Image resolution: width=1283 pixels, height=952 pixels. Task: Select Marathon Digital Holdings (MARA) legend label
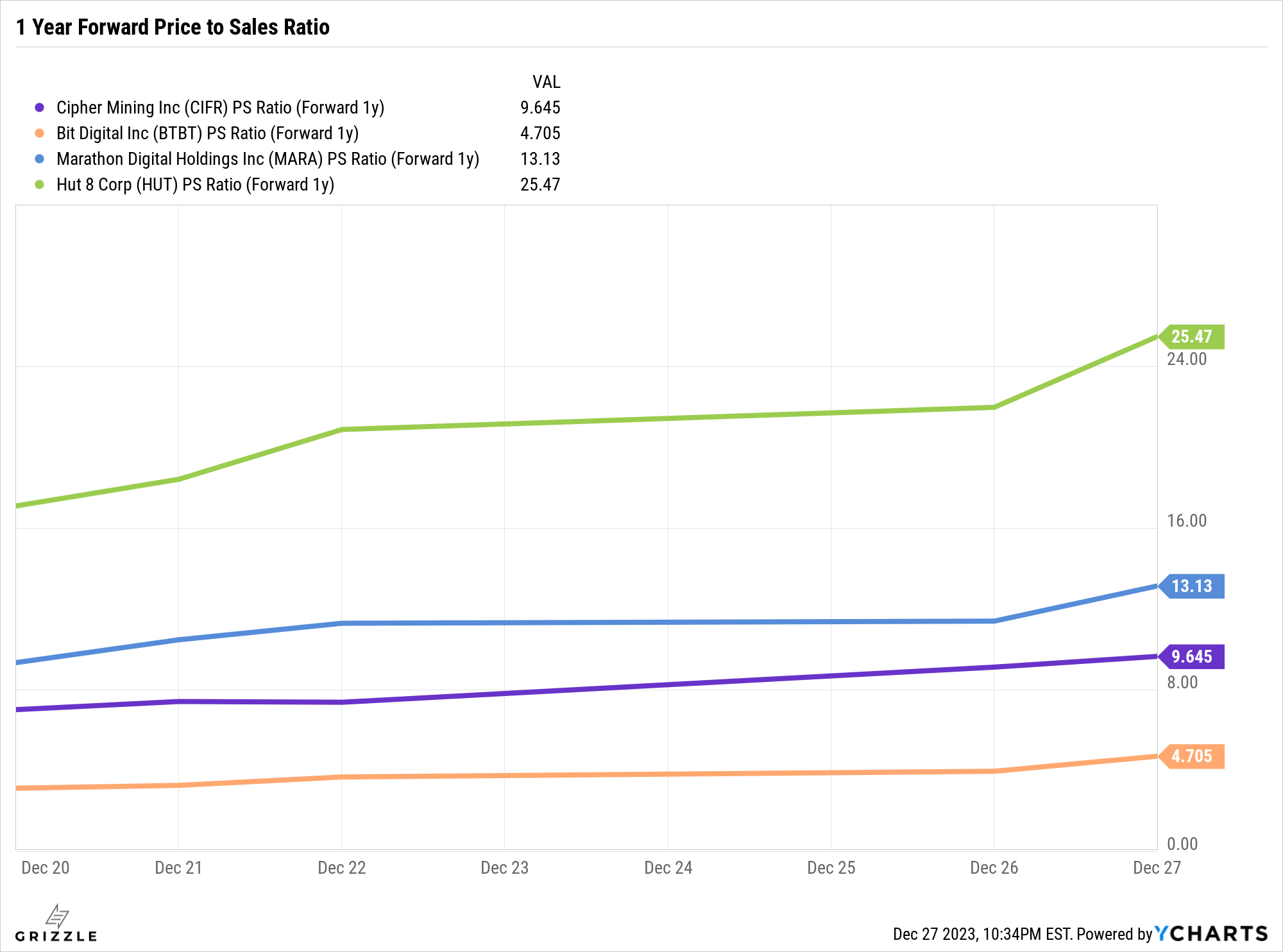click(x=268, y=159)
